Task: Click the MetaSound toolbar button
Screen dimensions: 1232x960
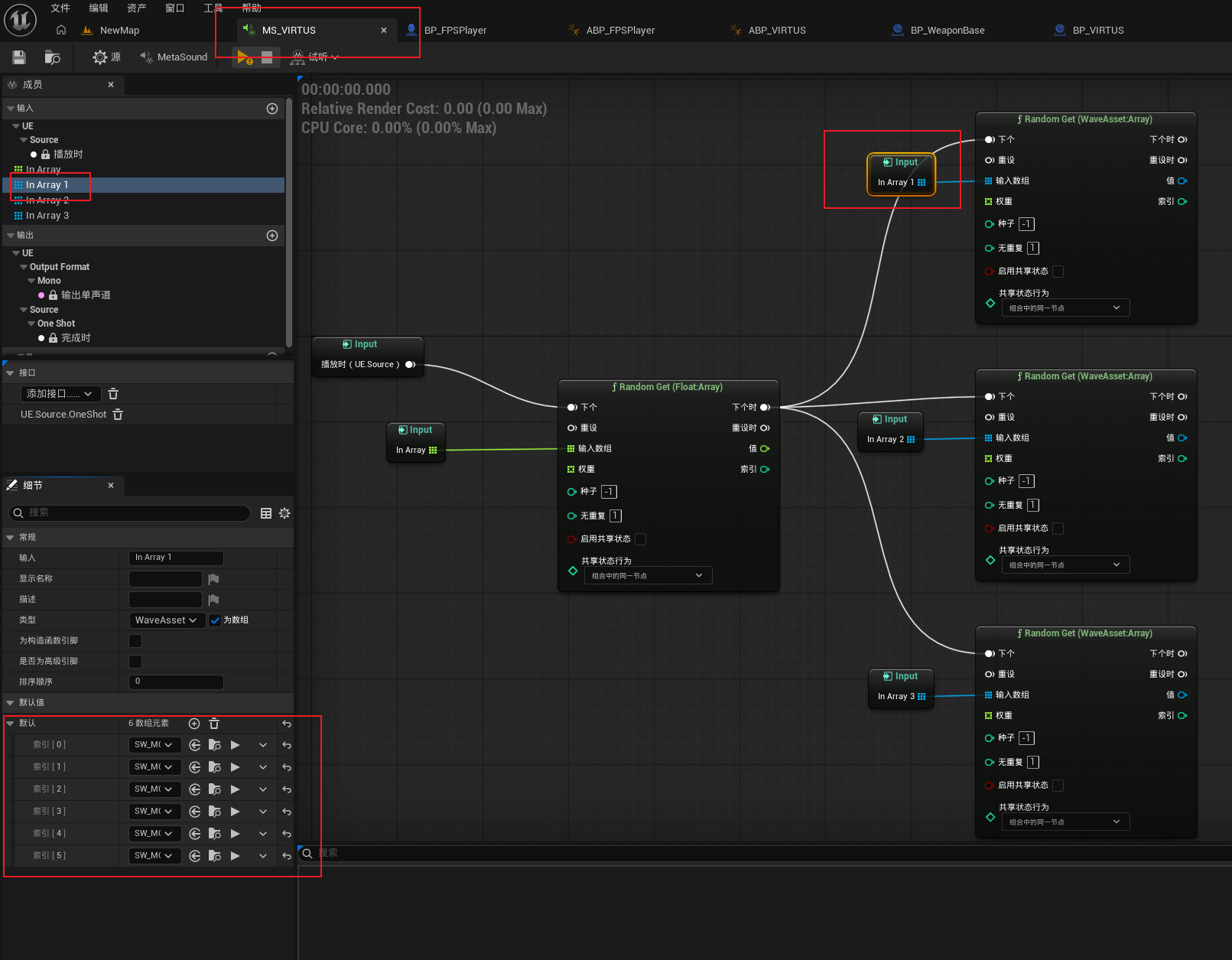Action: point(174,57)
